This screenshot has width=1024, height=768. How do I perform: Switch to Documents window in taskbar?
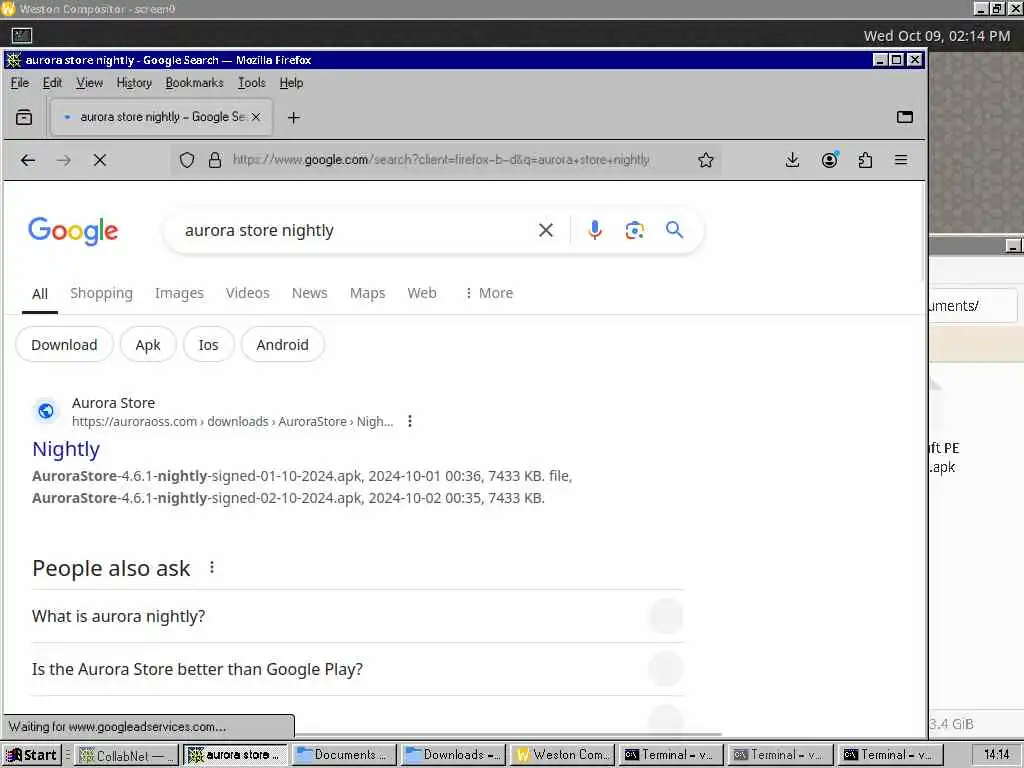[x=344, y=756]
